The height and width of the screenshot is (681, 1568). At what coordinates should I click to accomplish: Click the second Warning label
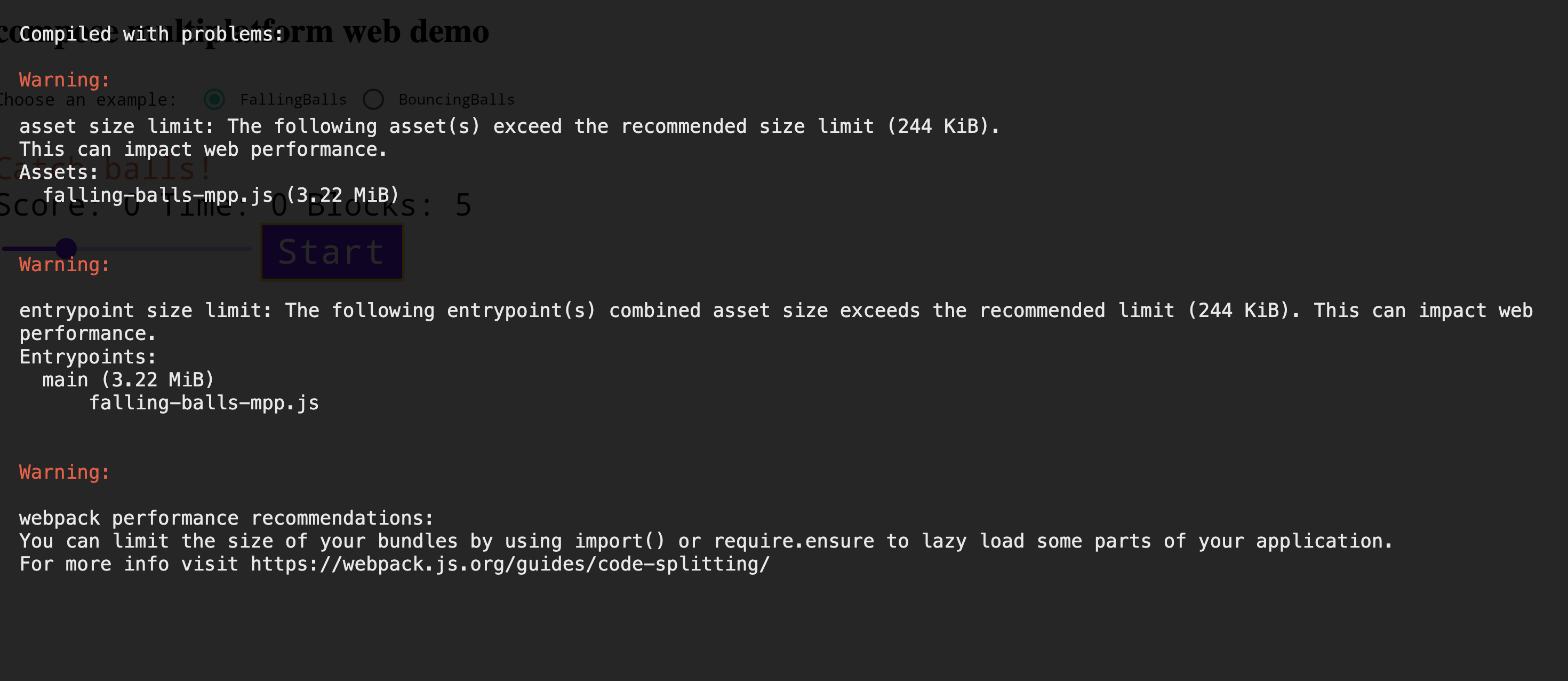tap(63, 264)
